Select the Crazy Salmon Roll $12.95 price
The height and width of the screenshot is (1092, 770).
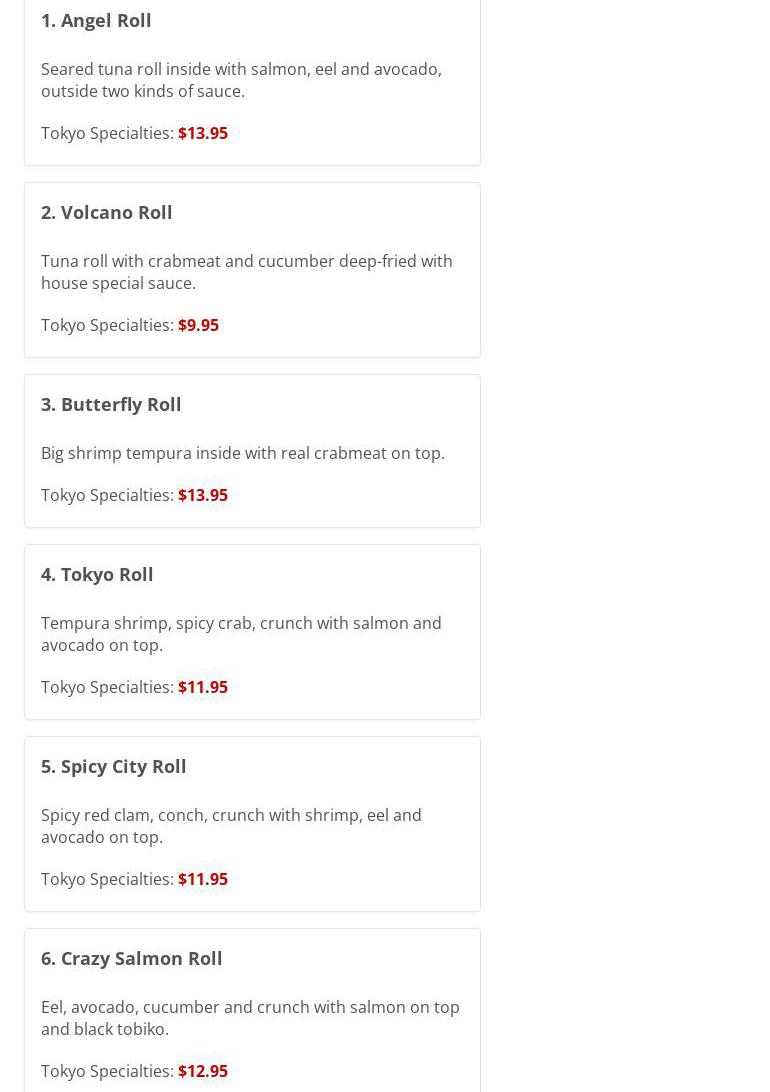pos(203,1072)
